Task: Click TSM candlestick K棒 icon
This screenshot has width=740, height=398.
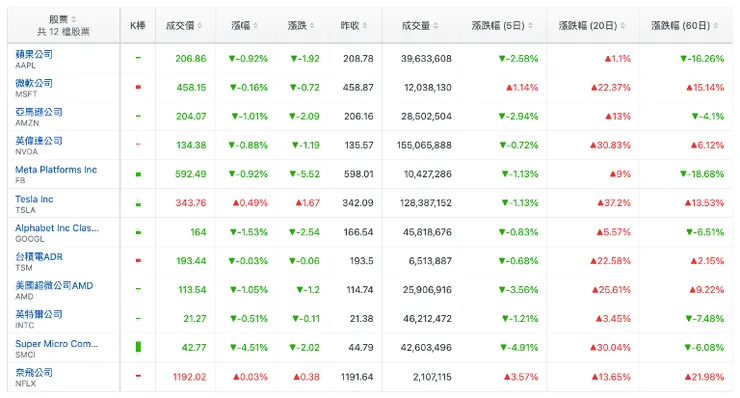Action: tap(138, 261)
